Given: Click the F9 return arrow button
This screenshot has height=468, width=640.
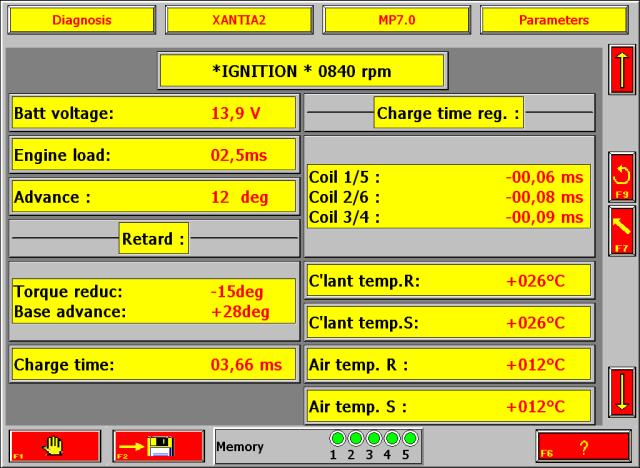Looking at the screenshot, I should [x=622, y=177].
